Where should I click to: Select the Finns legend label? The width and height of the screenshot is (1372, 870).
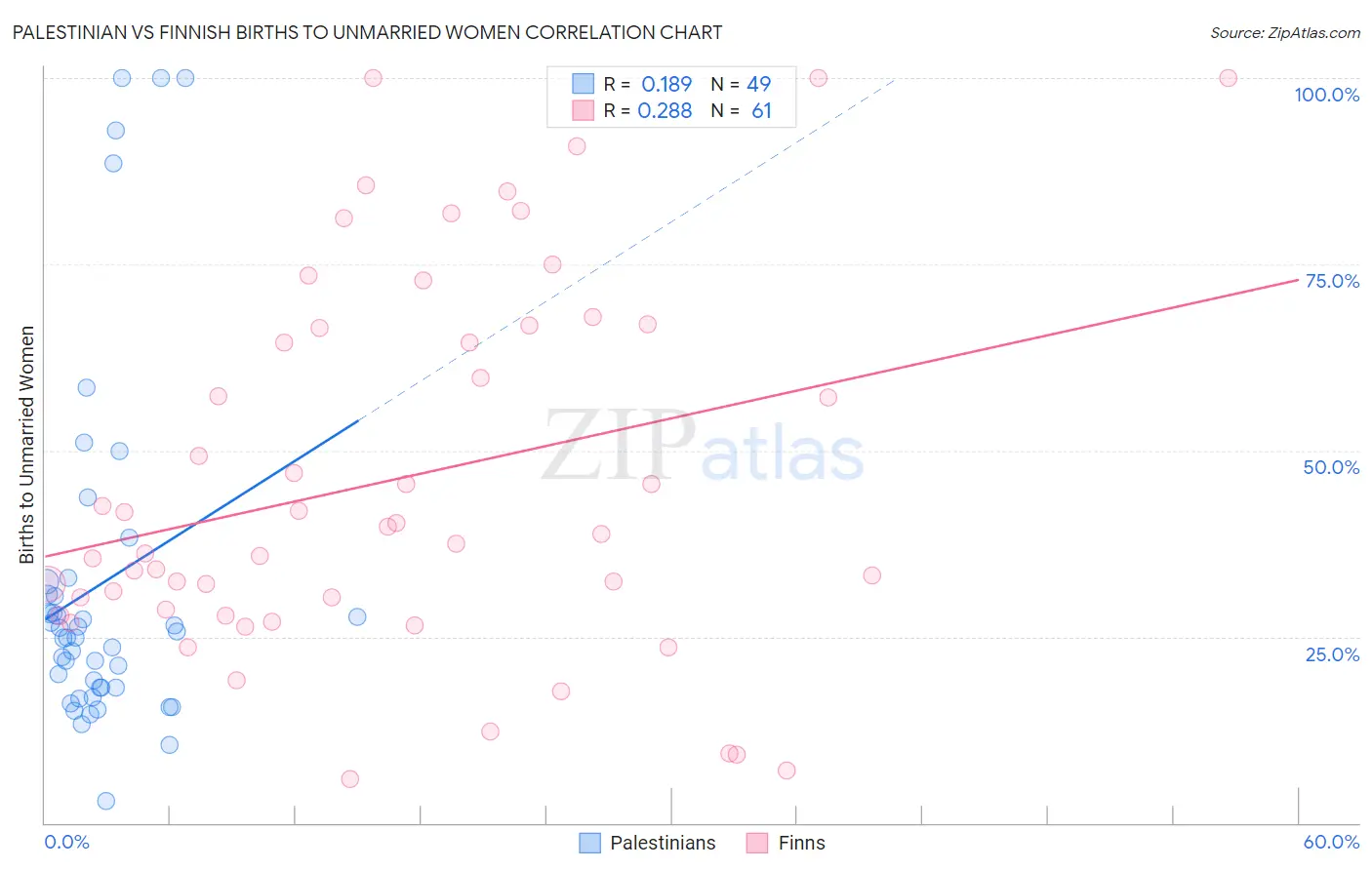802,843
